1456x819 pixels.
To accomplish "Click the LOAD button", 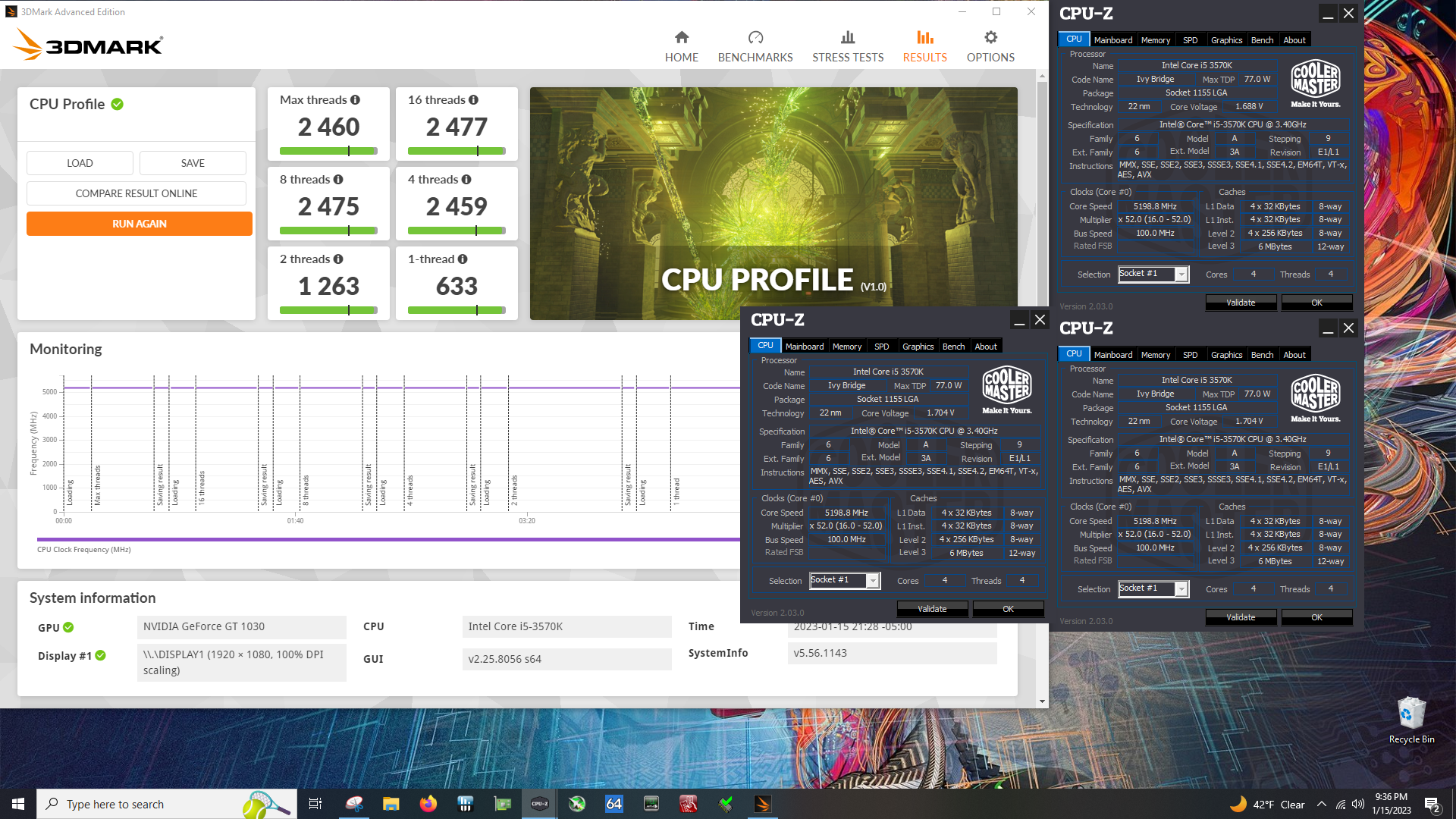I will click(x=80, y=163).
